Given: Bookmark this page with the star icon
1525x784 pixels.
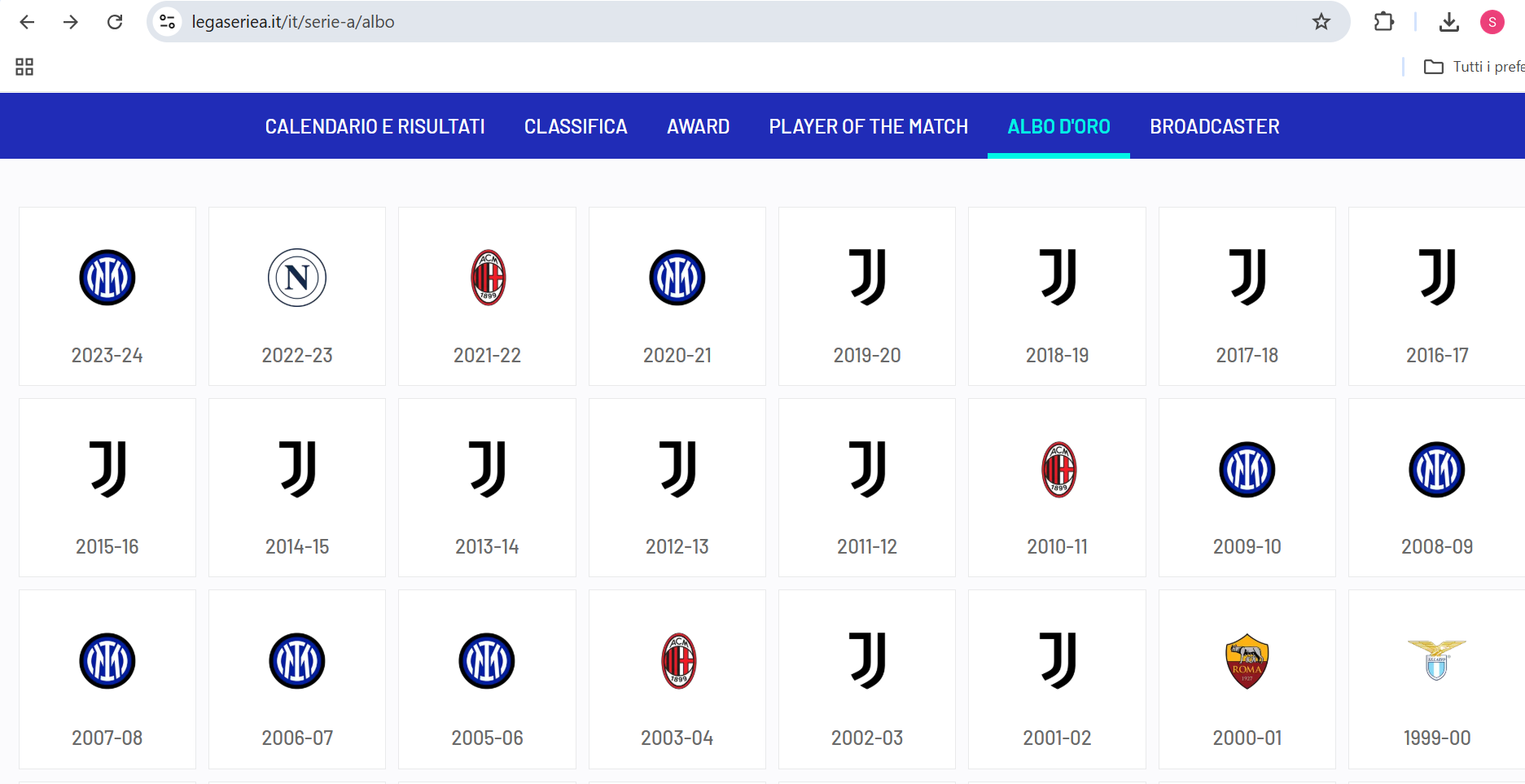Looking at the screenshot, I should 1321,22.
